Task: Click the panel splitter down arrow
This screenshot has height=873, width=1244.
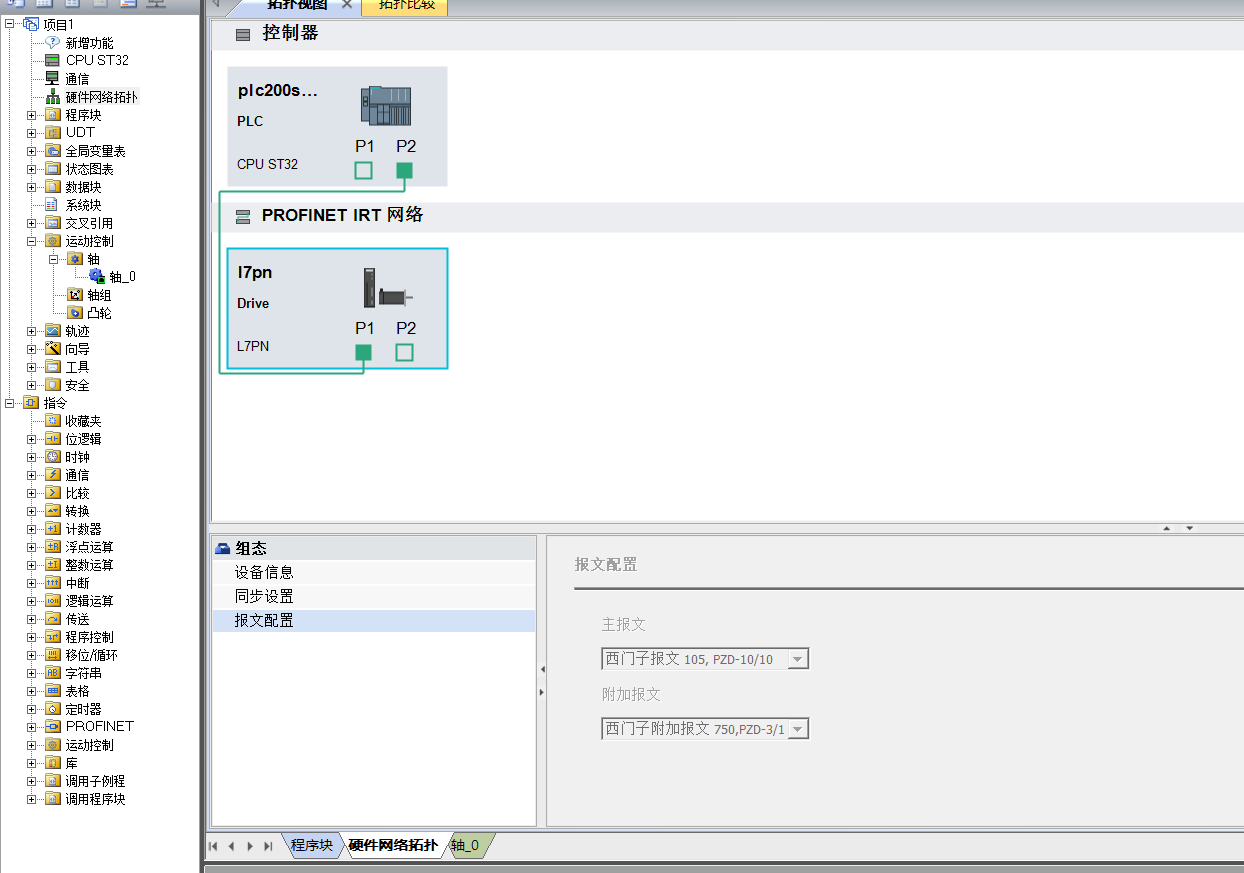Action: click(1189, 528)
